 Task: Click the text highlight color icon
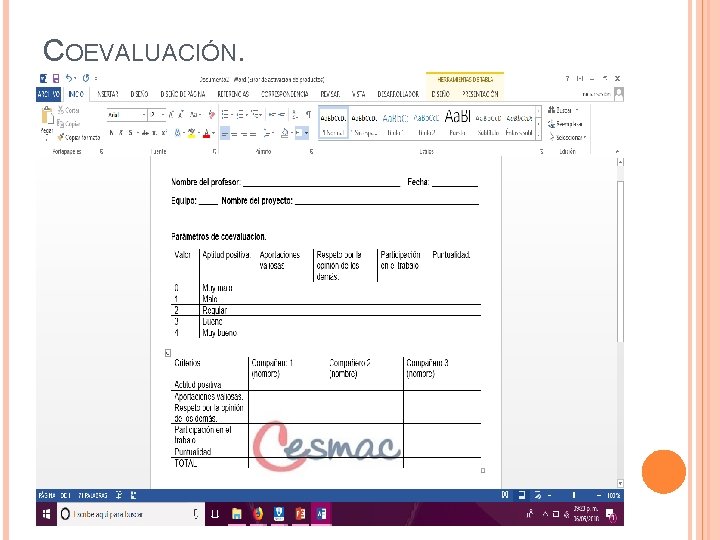click(x=191, y=133)
